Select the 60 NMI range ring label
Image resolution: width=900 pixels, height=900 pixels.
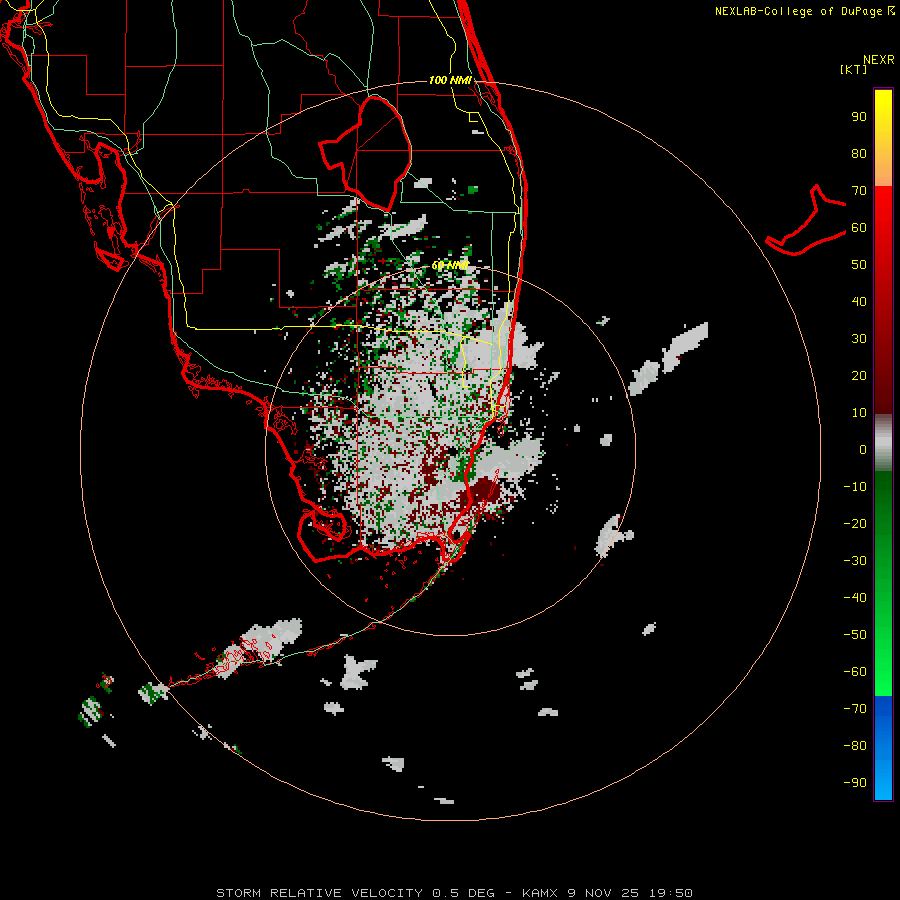pyautogui.click(x=450, y=265)
